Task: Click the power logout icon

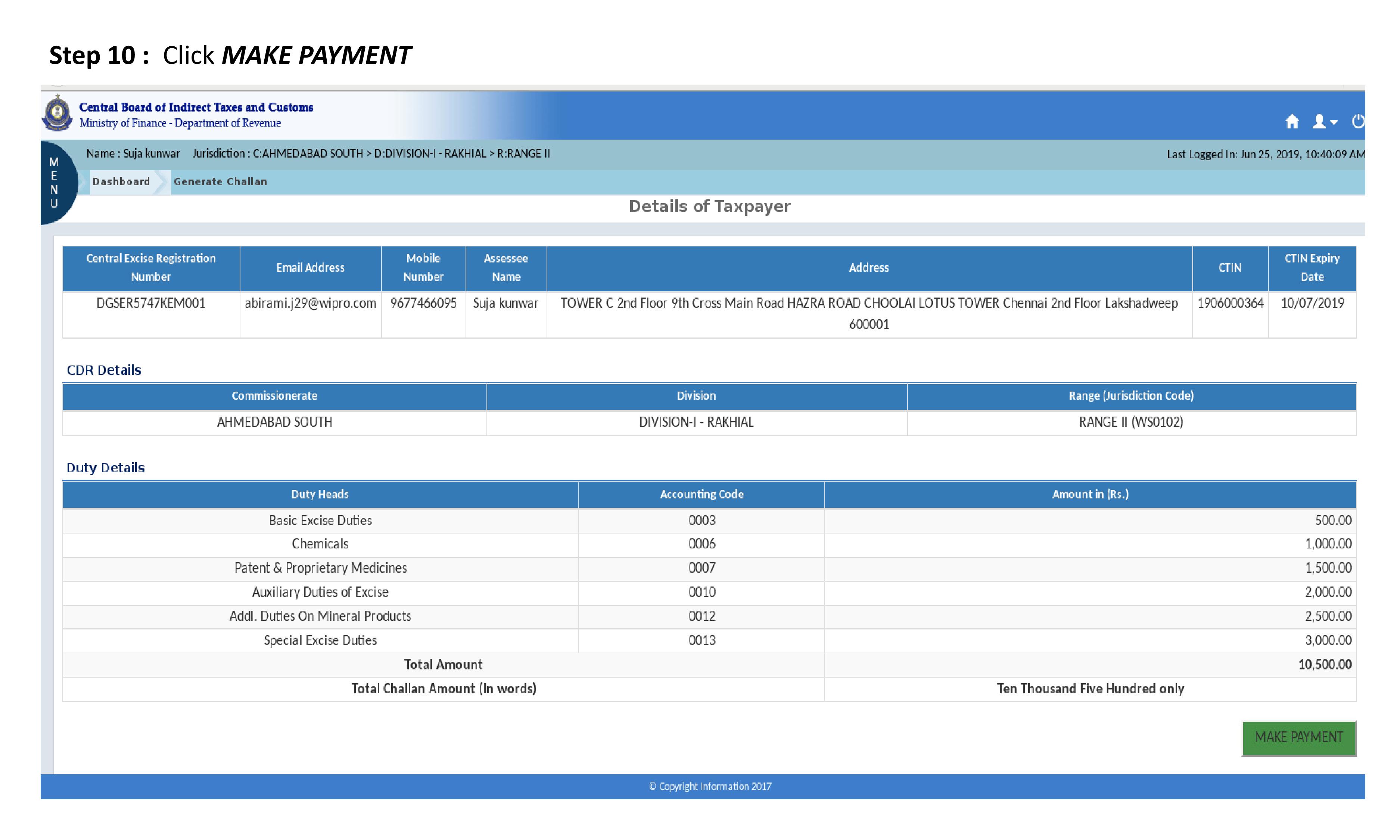Action: (1357, 121)
